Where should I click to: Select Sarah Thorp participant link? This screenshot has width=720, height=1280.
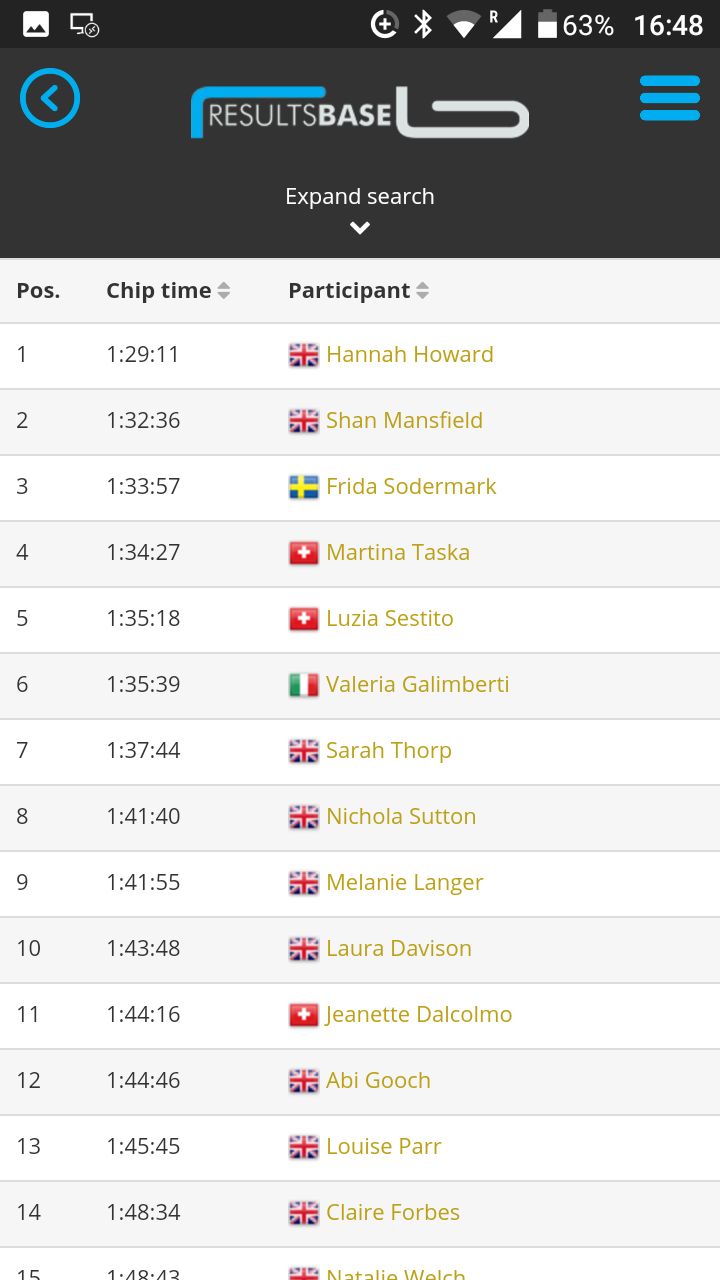[389, 751]
